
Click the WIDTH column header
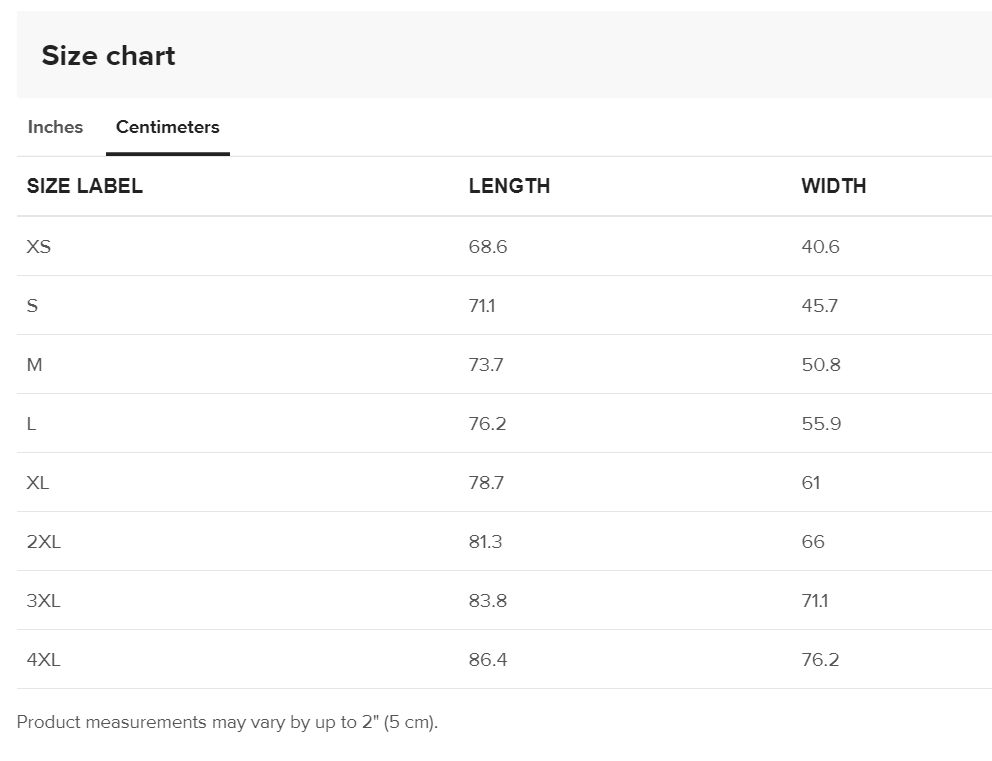(x=833, y=186)
